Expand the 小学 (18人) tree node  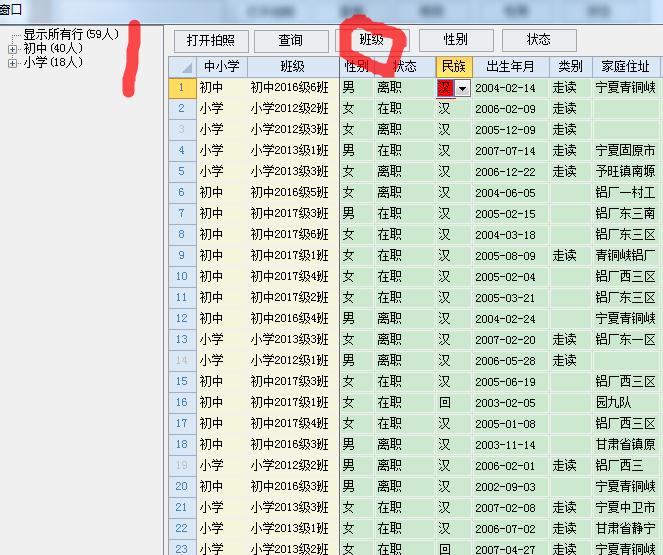[13, 63]
